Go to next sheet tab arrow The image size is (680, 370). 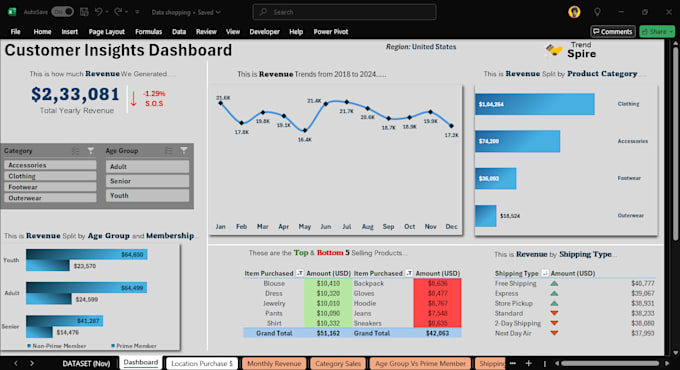tap(32, 363)
